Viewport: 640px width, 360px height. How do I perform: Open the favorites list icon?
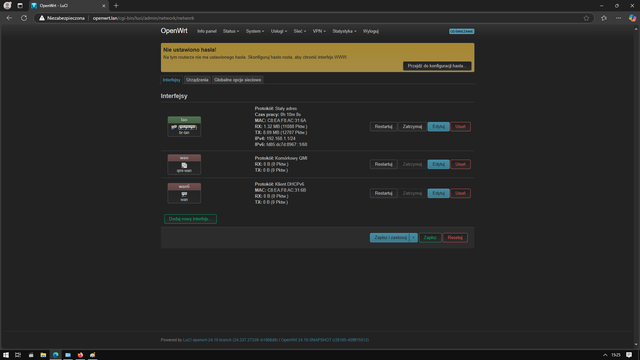tap(604, 18)
